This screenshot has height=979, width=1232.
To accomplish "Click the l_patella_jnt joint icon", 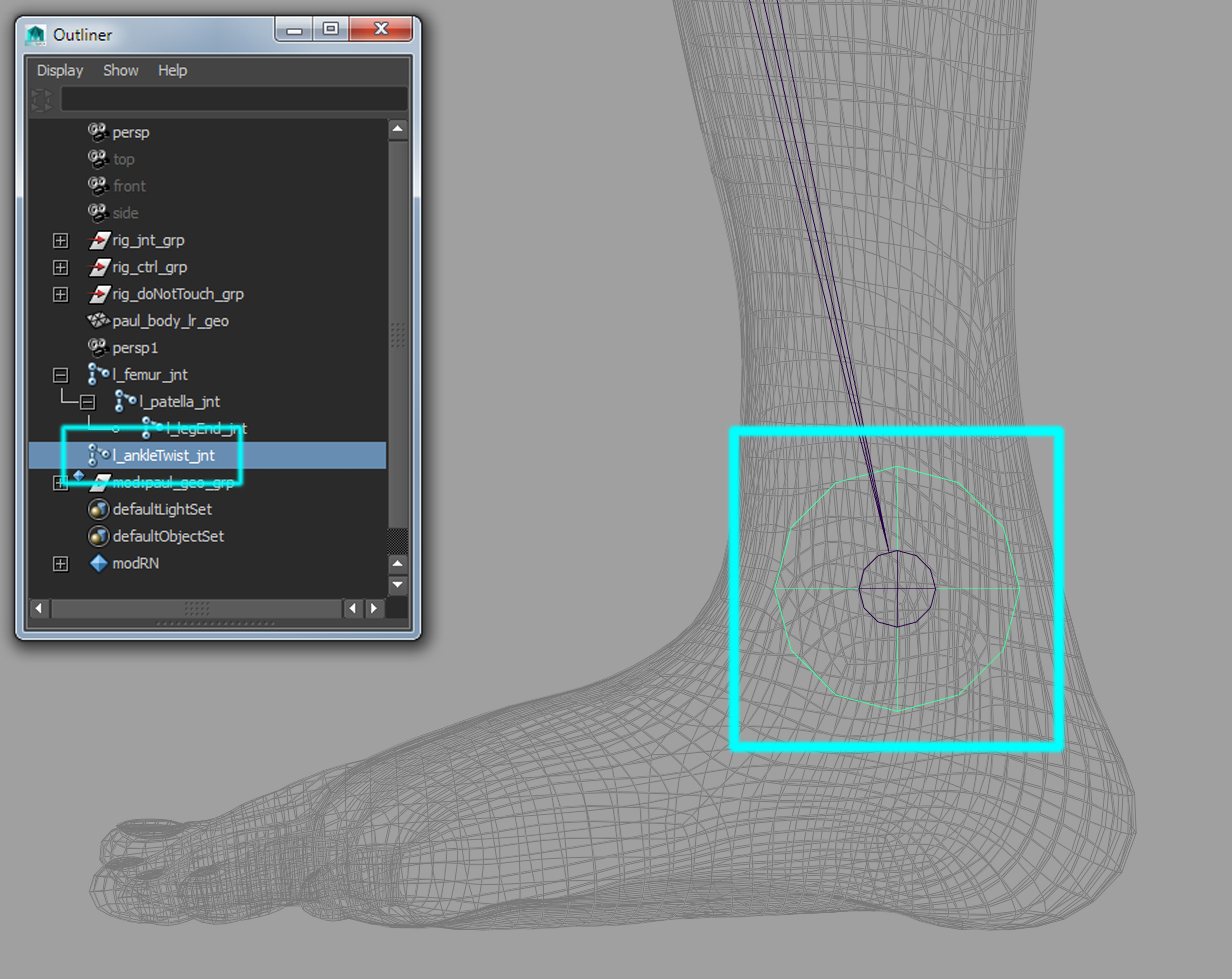I will (x=125, y=402).
